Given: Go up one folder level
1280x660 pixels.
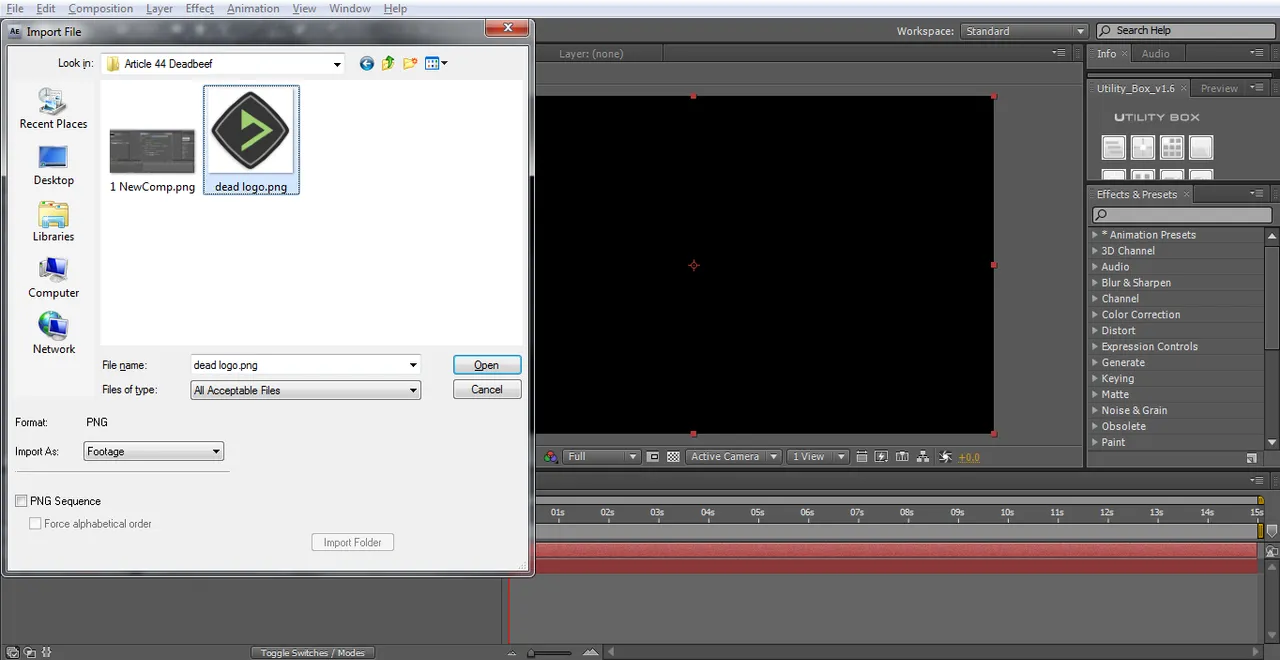Looking at the screenshot, I should click(388, 63).
